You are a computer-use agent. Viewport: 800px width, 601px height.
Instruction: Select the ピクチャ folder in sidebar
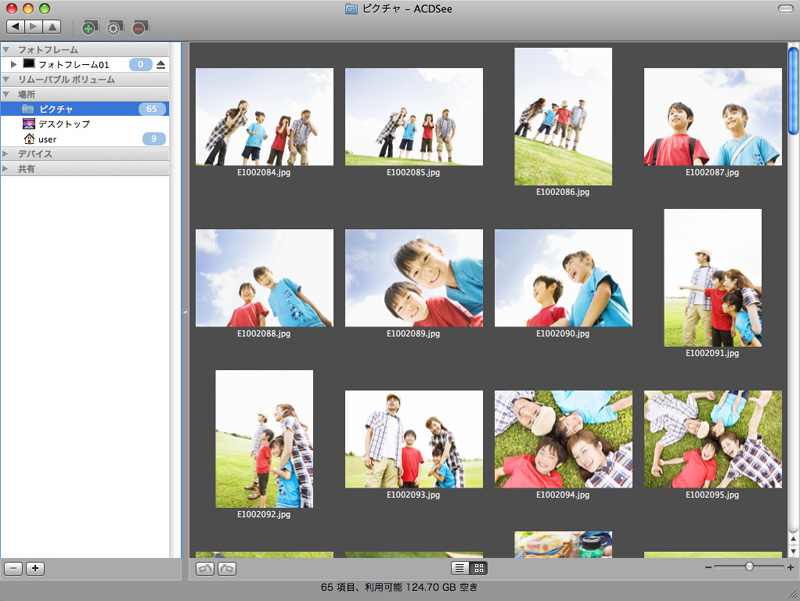(x=85, y=109)
